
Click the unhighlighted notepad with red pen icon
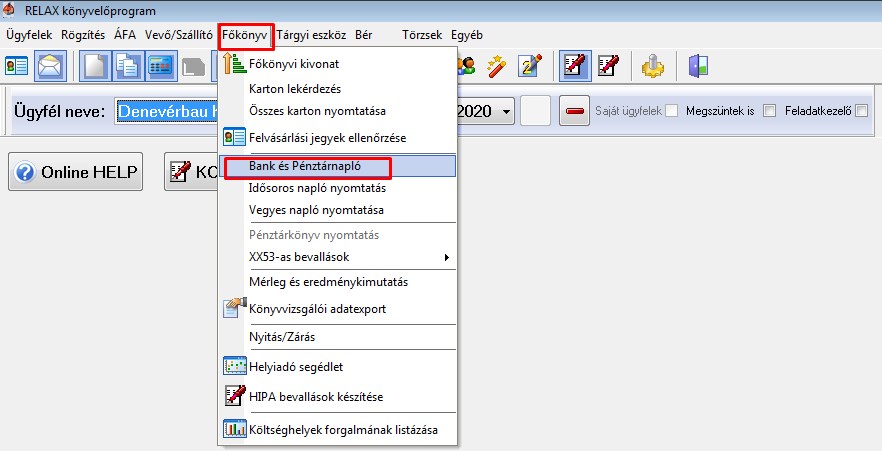609,66
